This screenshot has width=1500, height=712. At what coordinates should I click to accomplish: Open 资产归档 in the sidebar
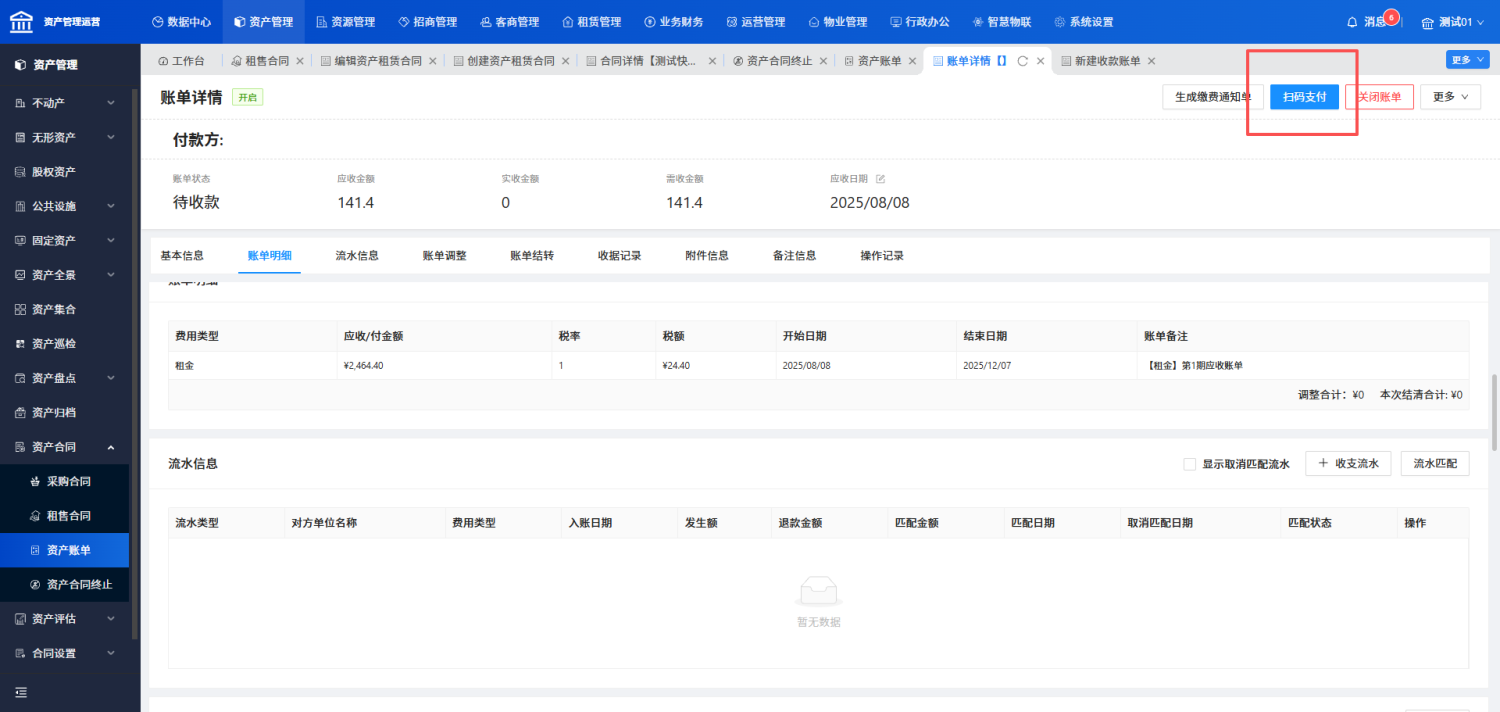pyautogui.click(x=65, y=412)
